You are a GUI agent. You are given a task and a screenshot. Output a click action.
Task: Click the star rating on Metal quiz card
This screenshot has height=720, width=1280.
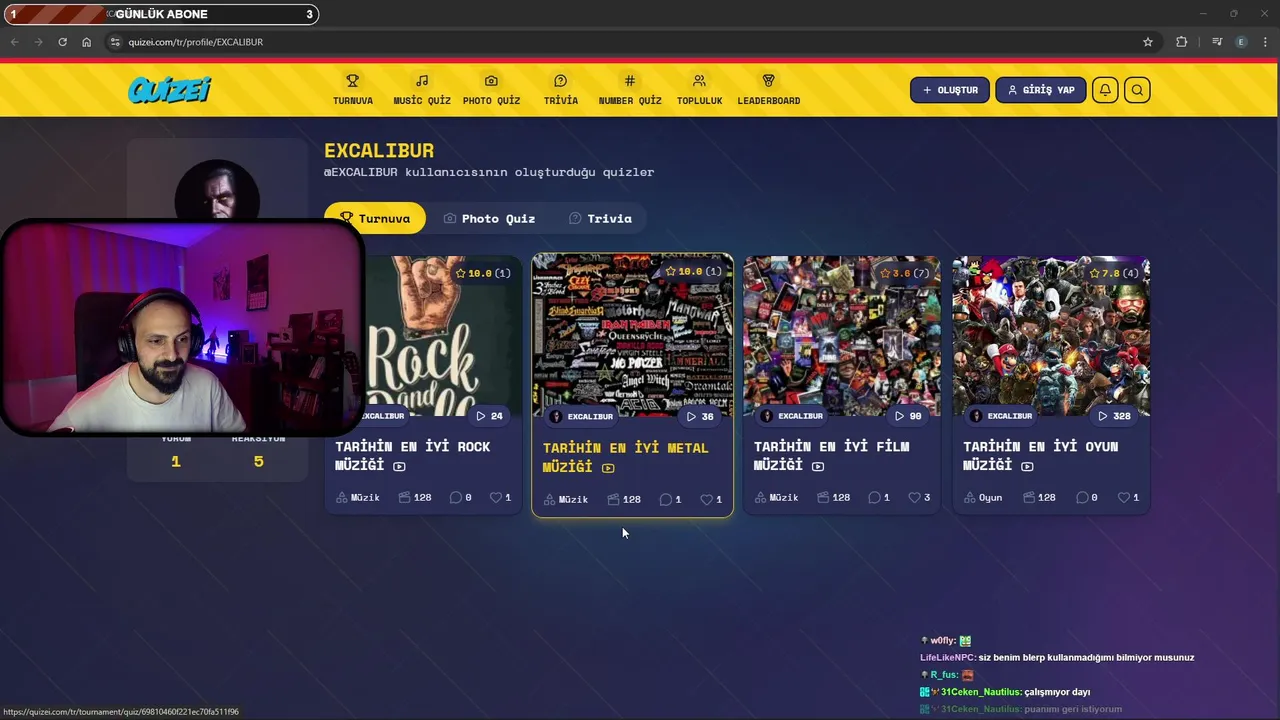pos(693,271)
